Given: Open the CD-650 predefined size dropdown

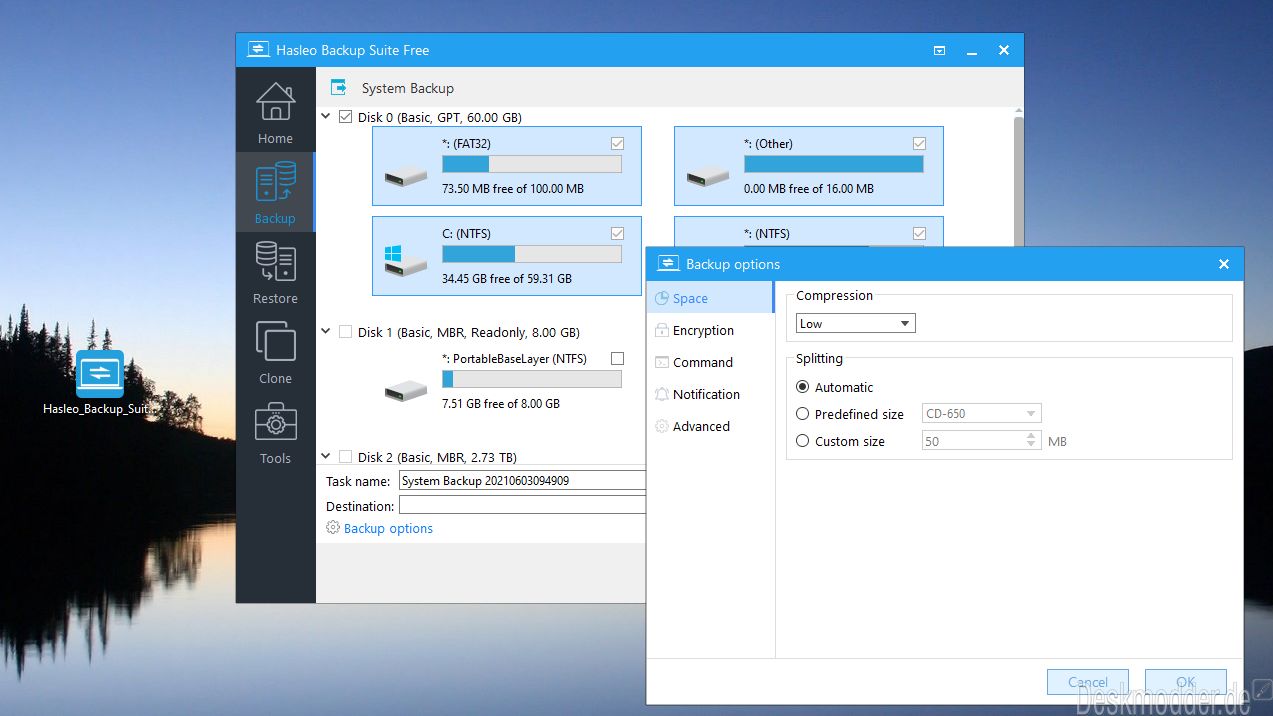Looking at the screenshot, I should pos(982,414).
